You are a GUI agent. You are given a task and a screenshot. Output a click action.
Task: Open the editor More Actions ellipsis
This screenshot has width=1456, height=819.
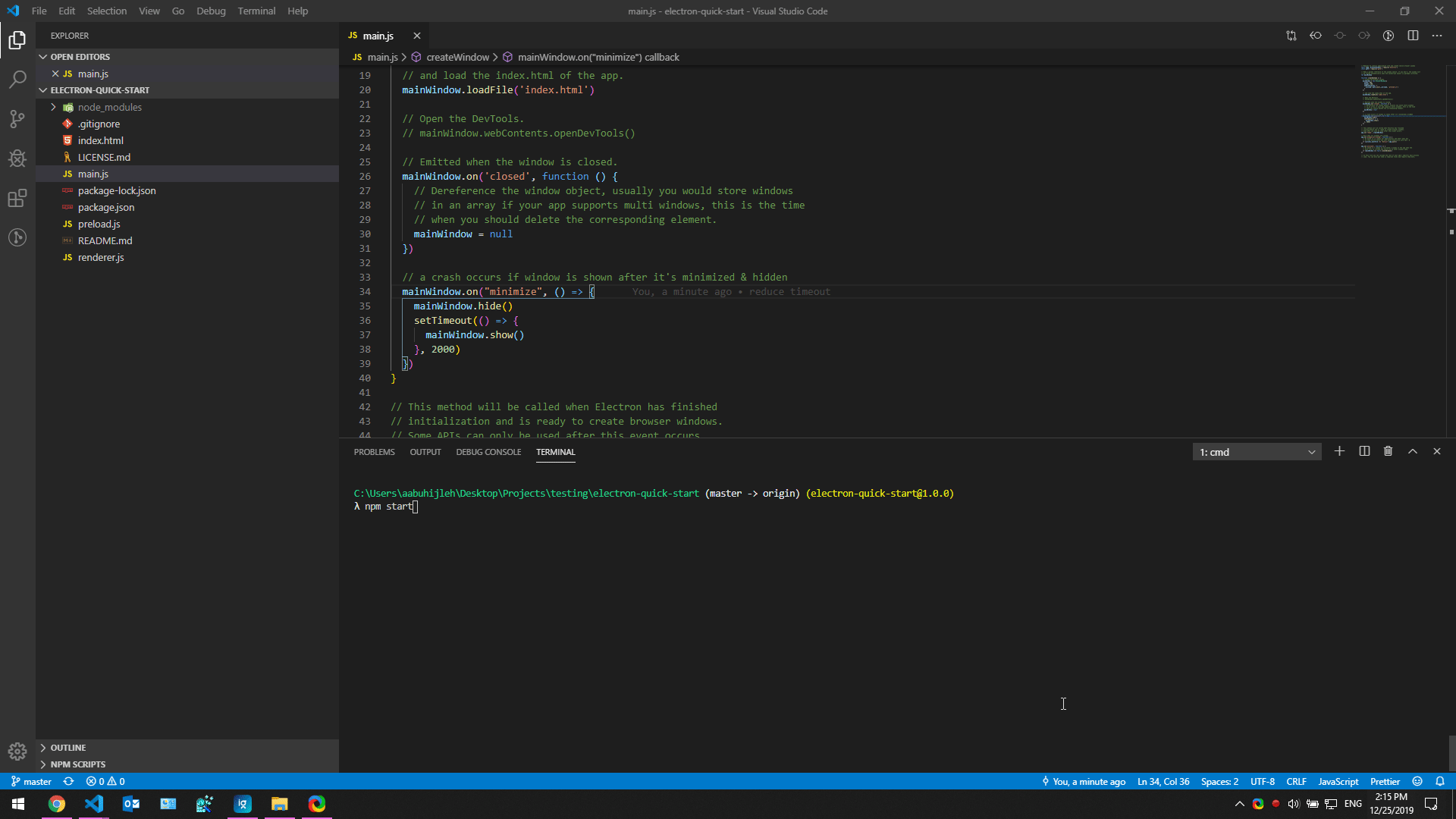1437,36
